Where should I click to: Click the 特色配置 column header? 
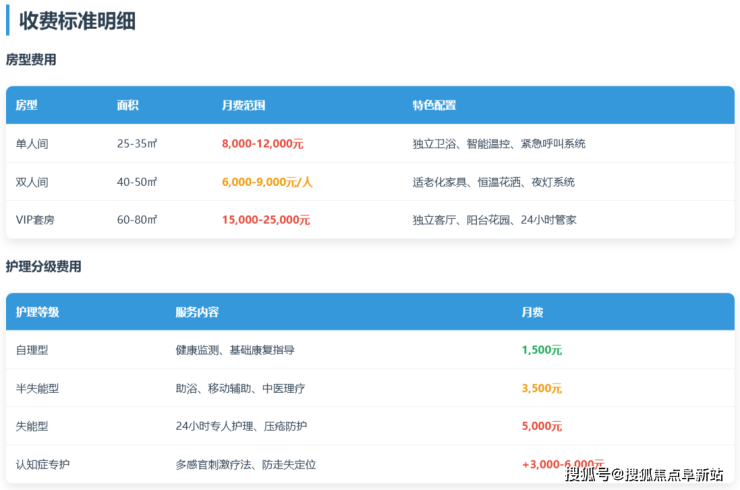[x=434, y=105]
